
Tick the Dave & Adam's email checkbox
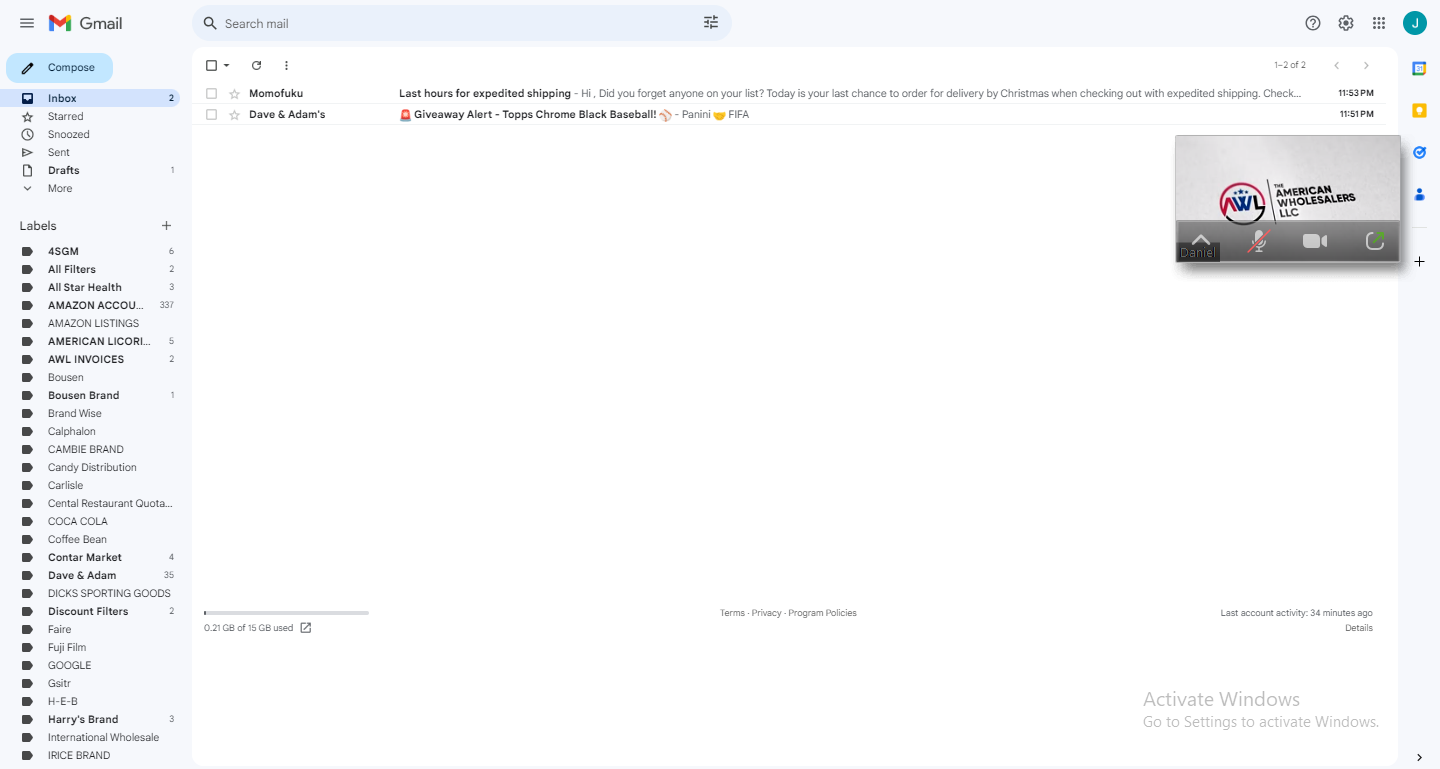coord(211,114)
